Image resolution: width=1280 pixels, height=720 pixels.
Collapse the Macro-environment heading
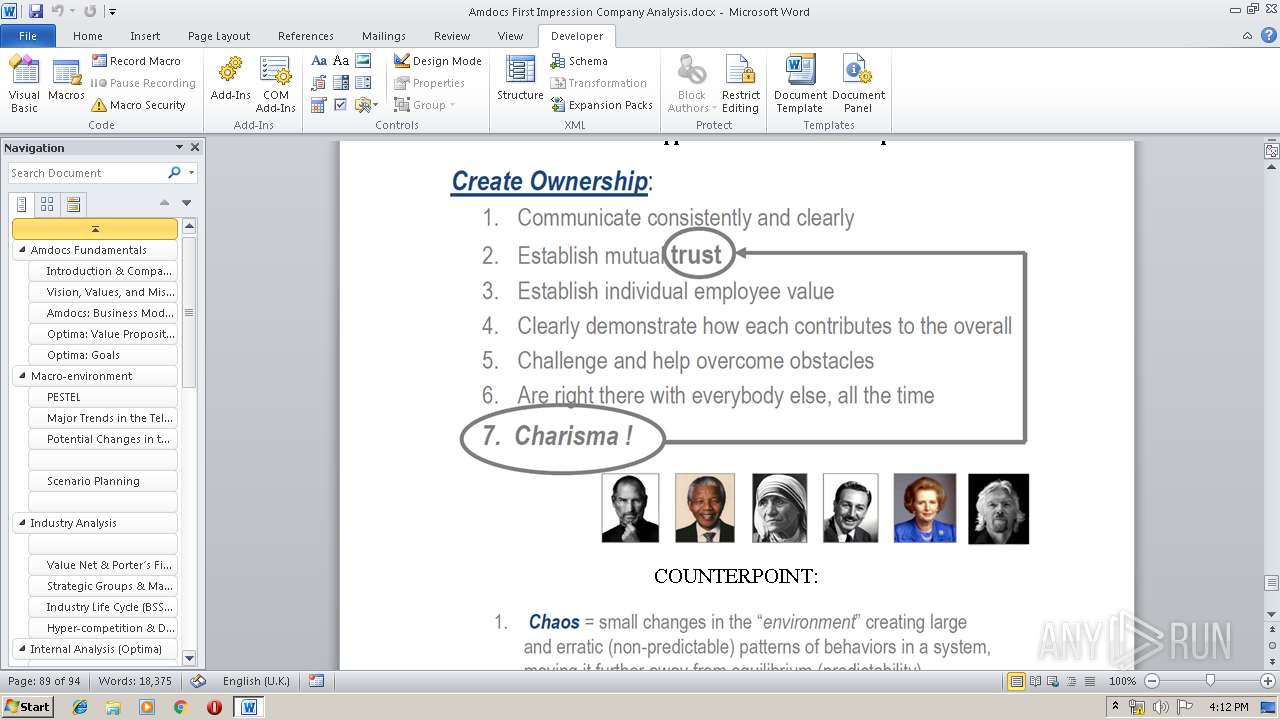click(x=22, y=376)
